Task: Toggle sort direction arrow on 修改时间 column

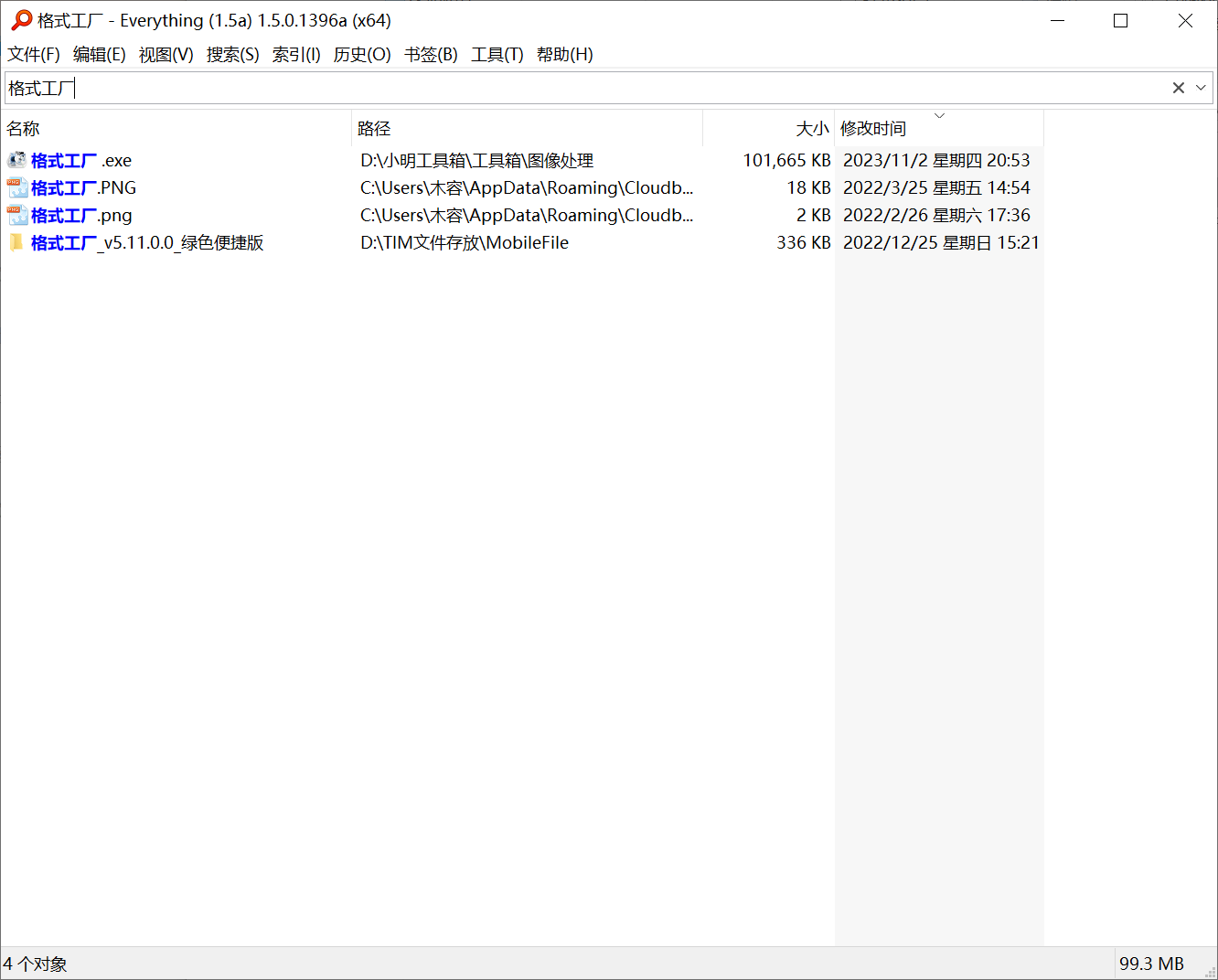Action: pos(939,115)
